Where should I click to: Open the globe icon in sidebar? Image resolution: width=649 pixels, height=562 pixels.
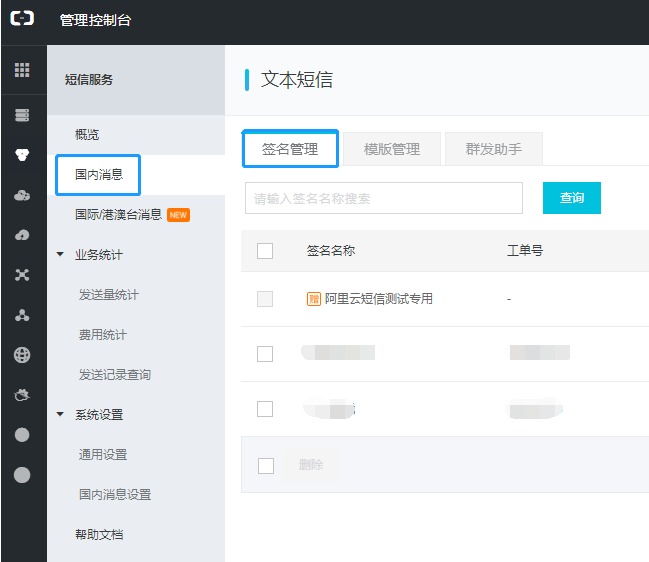click(22, 355)
